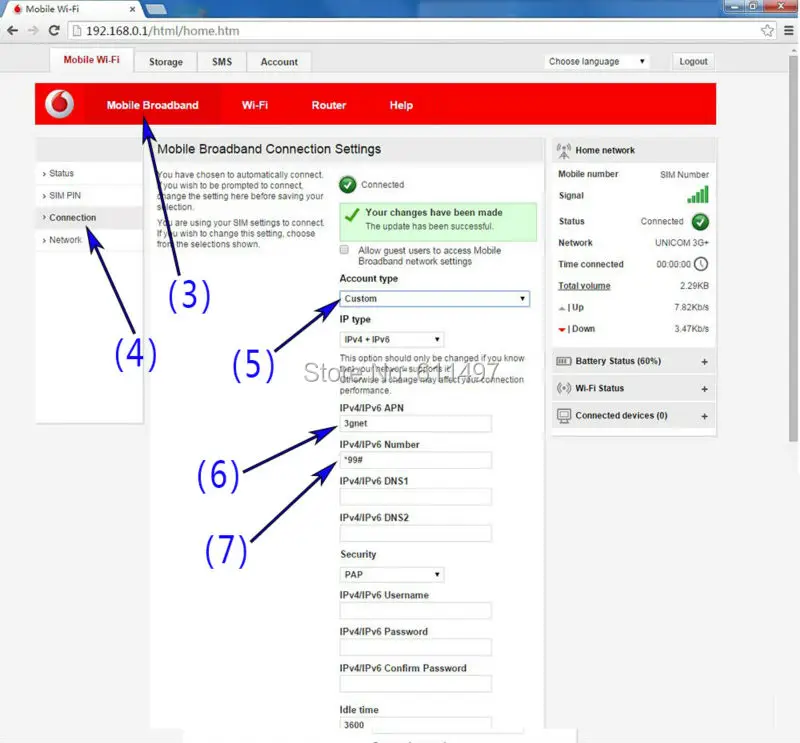Open the SIM PIN sidebar item
The height and width of the screenshot is (743, 800).
(x=89, y=195)
